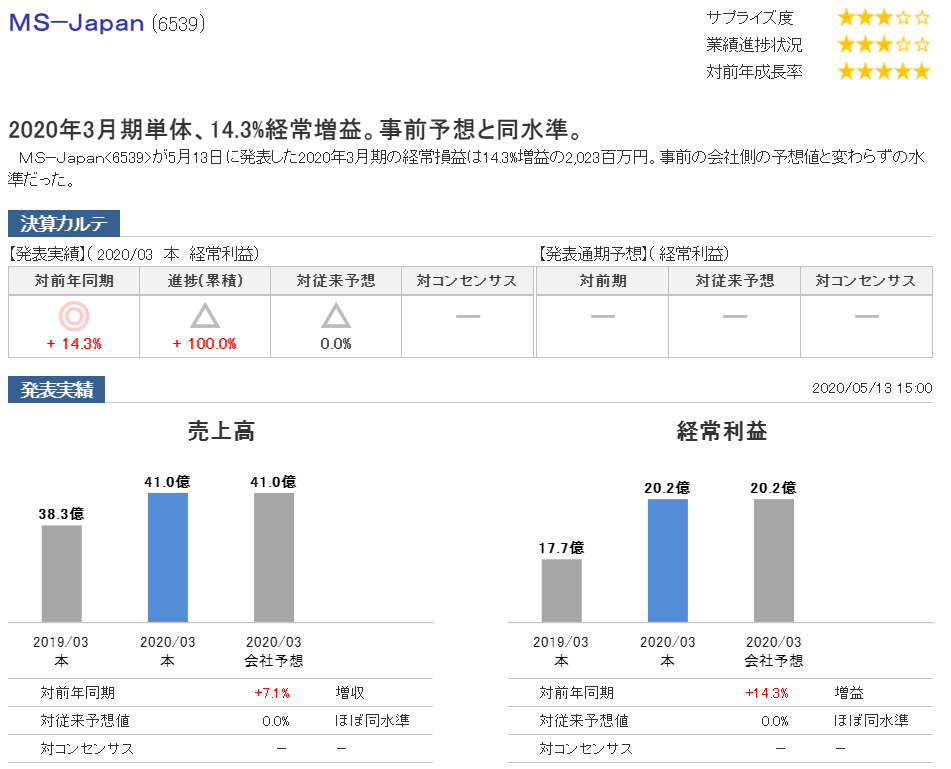This screenshot has height=769, width=951.
Task: Click the 対前年同期 column header in 決算カルテ
Action: [74, 281]
